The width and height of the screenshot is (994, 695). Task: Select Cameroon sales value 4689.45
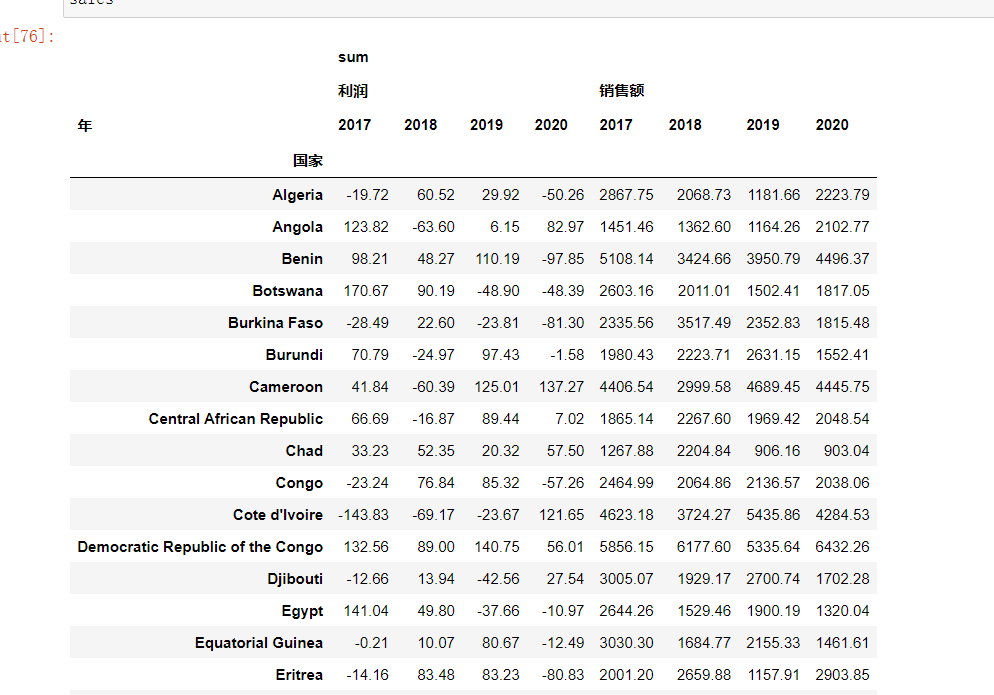tap(773, 387)
